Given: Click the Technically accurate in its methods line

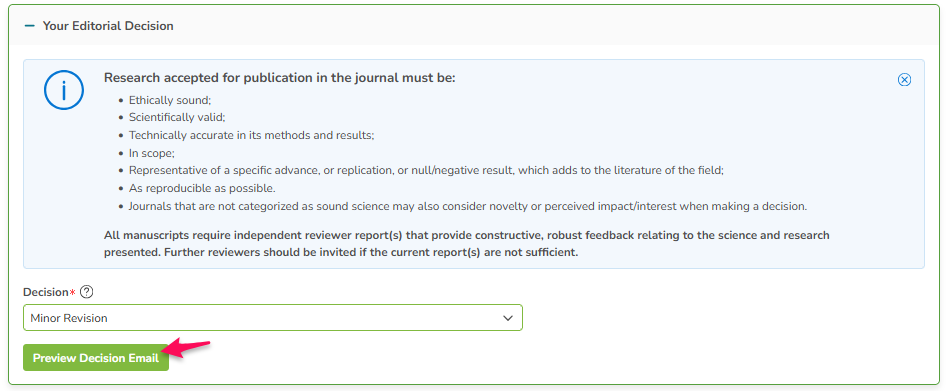Looking at the screenshot, I should coord(251,135).
